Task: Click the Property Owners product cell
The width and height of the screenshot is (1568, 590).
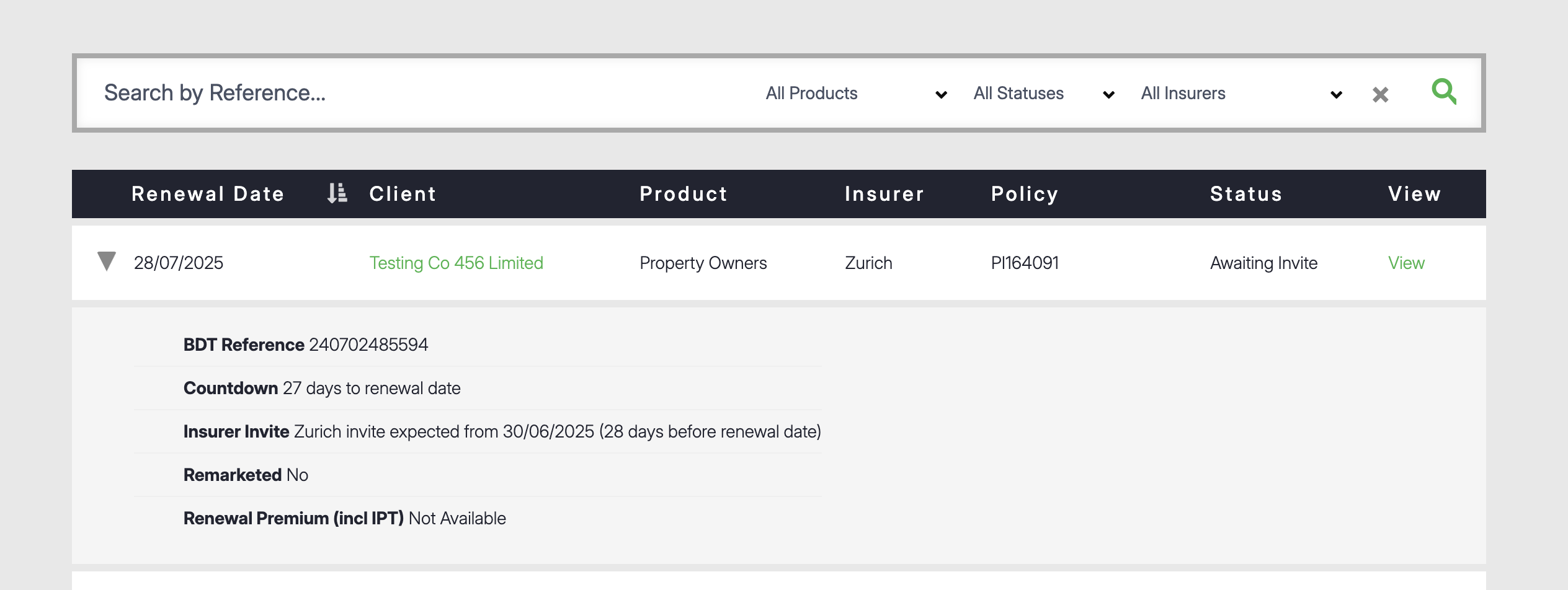Action: (703, 263)
